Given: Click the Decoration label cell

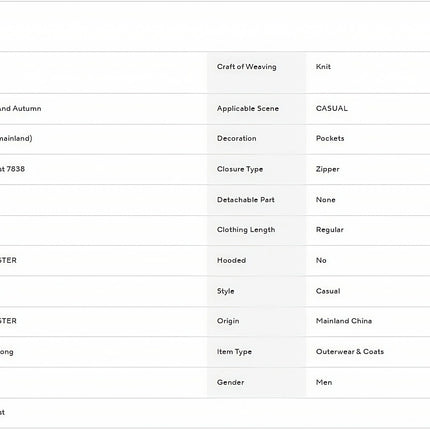Looking at the screenshot, I should click(x=256, y=139).
